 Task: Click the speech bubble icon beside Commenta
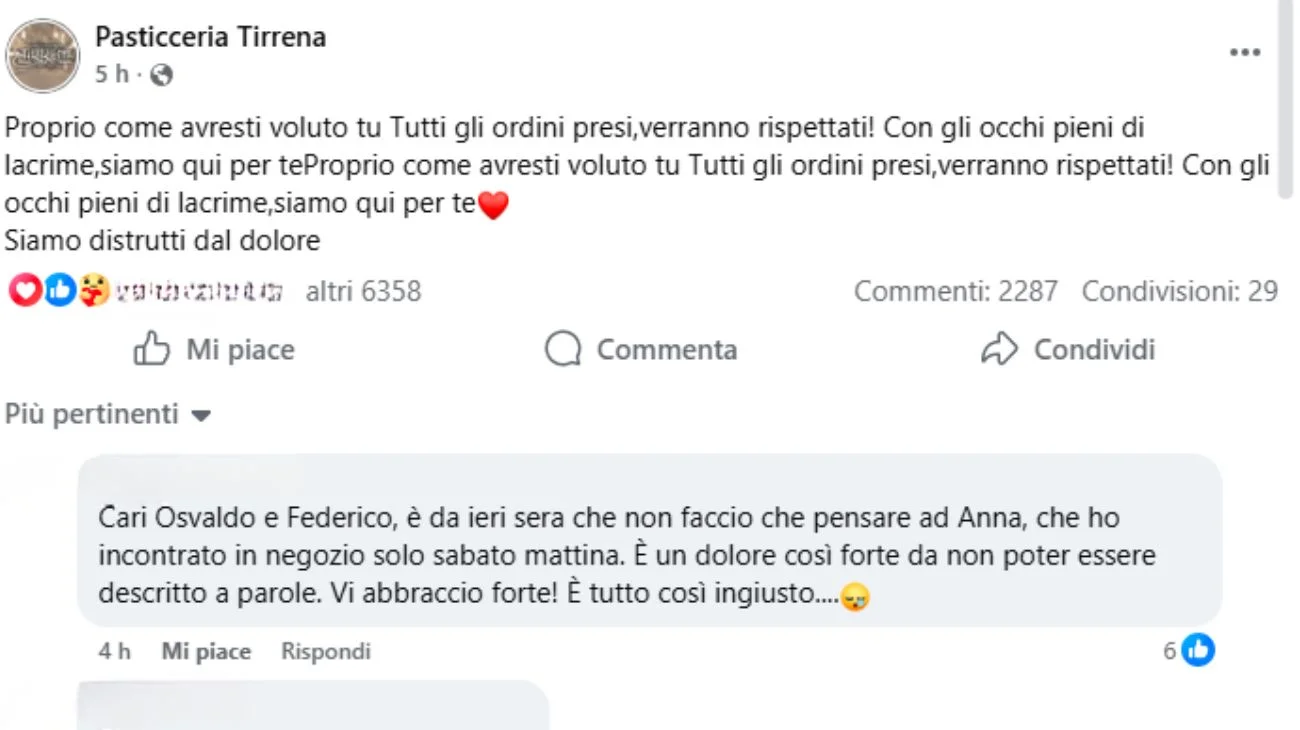pyautogui.click(x=565, y=349)
